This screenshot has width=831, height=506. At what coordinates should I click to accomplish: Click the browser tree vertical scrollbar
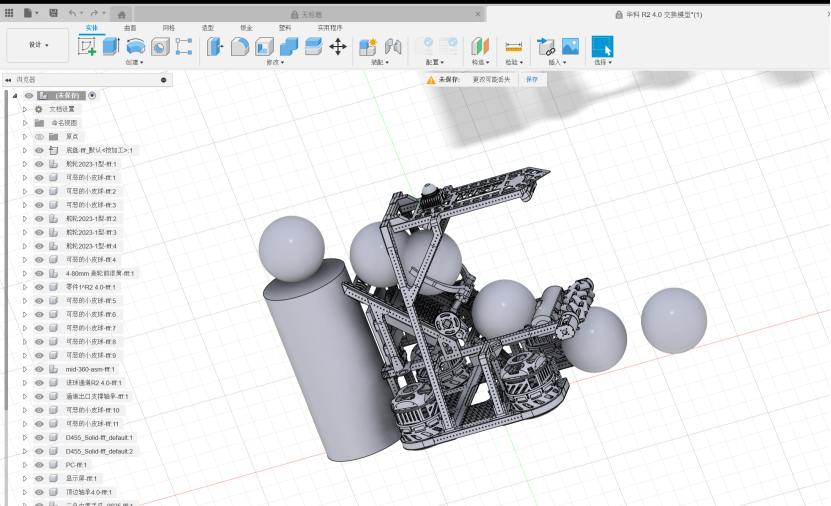[6, 249]
